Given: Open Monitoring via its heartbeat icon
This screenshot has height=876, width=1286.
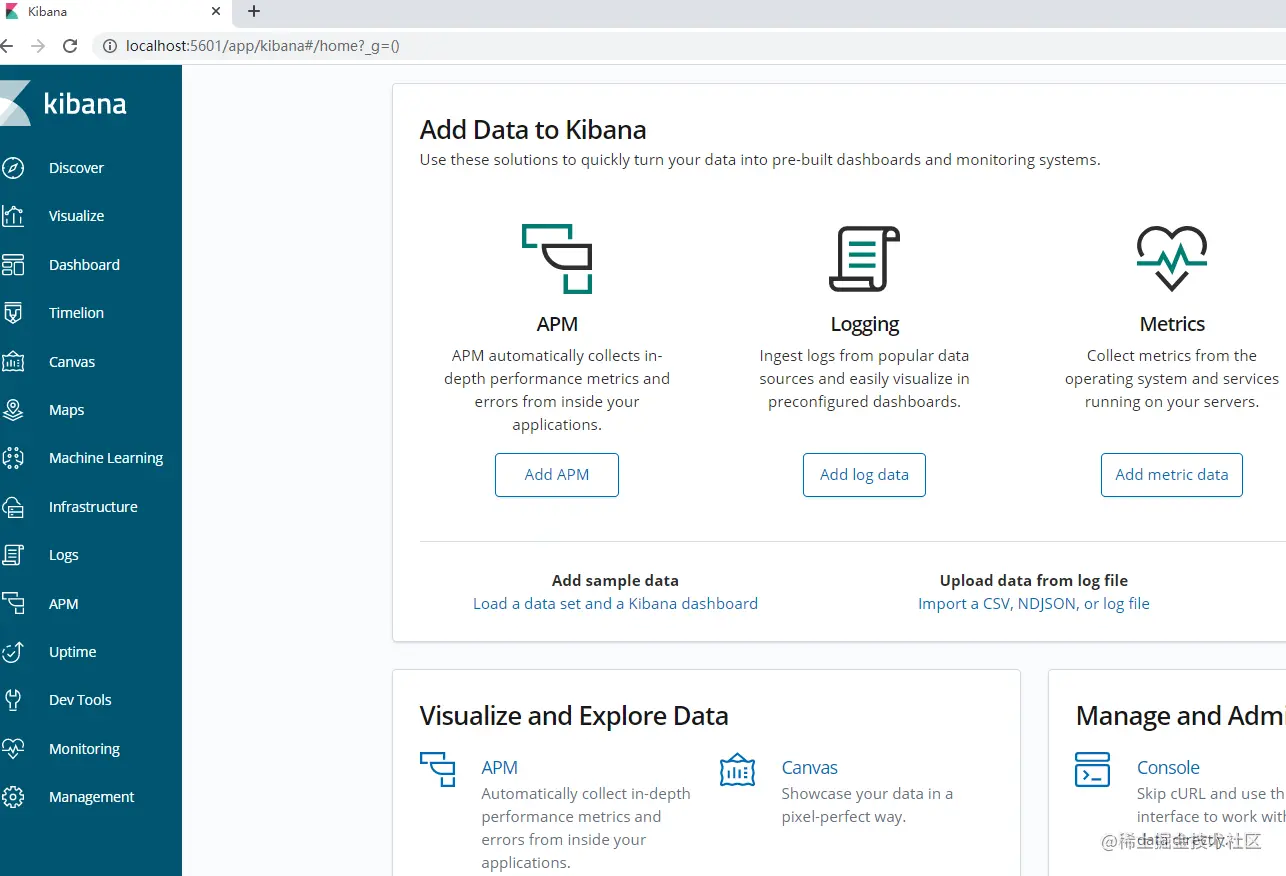Looking at the screenshot, I should point(13,749).
